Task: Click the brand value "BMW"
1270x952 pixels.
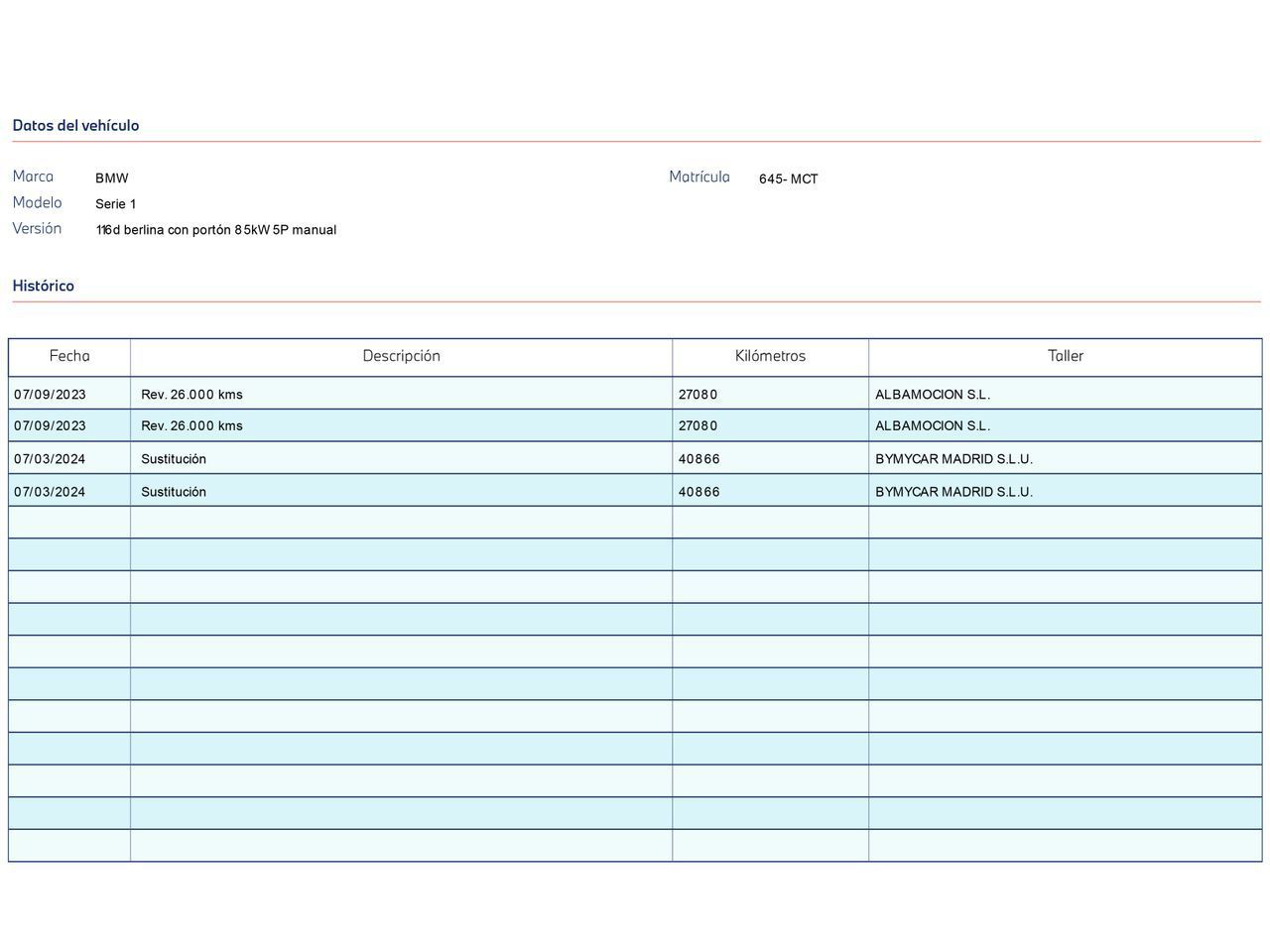Action: click(112, 178)
